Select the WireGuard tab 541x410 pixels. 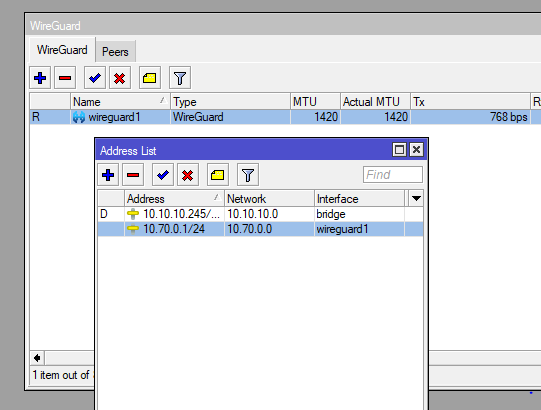click(x=62, y=50)
